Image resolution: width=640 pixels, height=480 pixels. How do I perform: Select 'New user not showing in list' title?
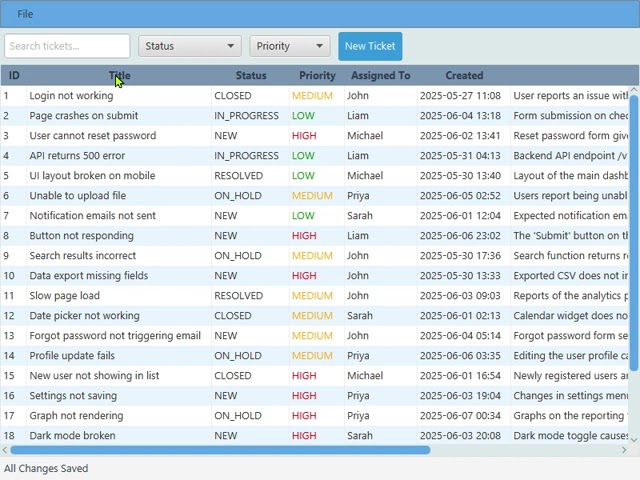click(94, 376)
